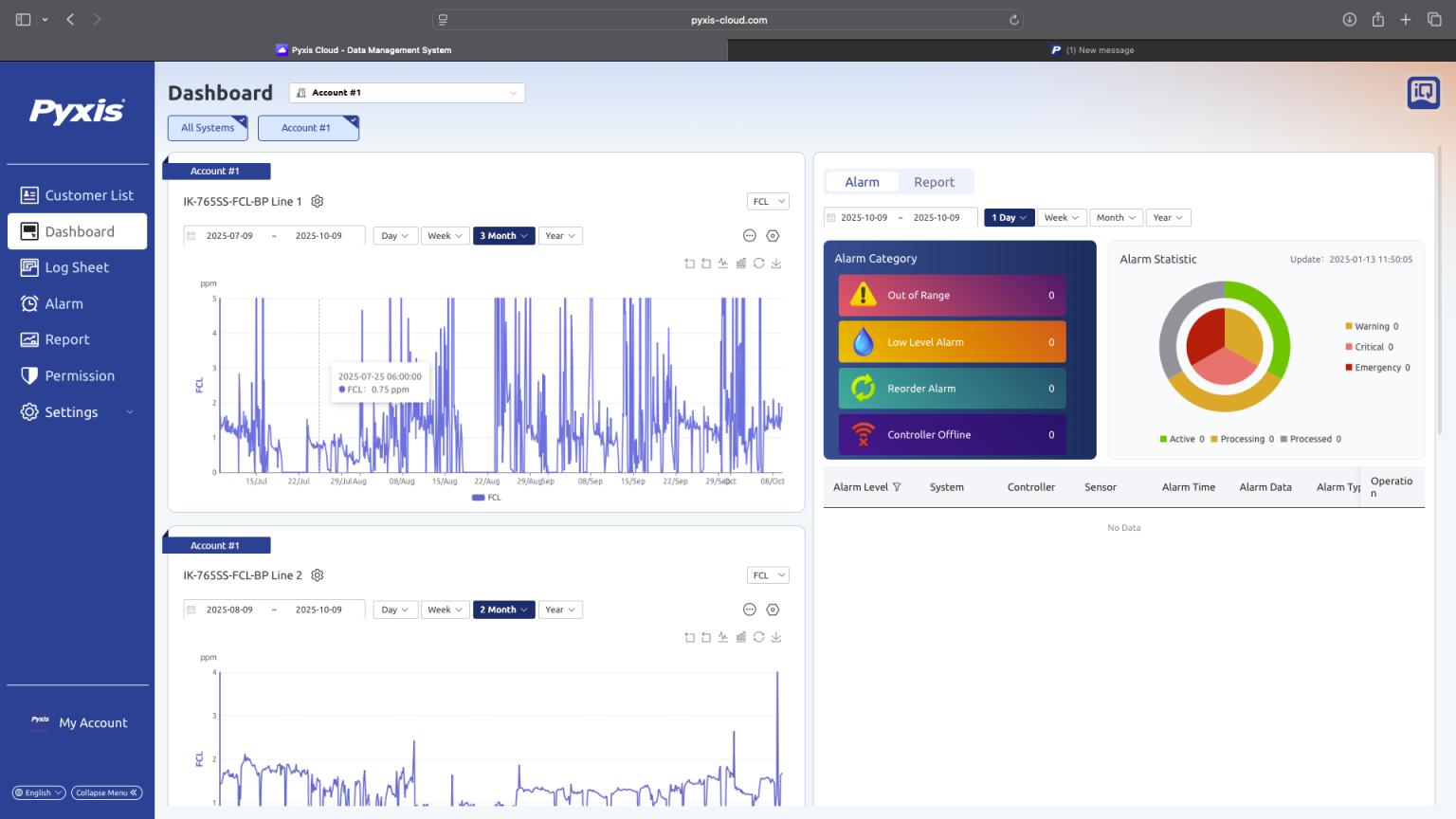Switch to the Report tab
The image size is (1456, 819).
tap(935, 181)
